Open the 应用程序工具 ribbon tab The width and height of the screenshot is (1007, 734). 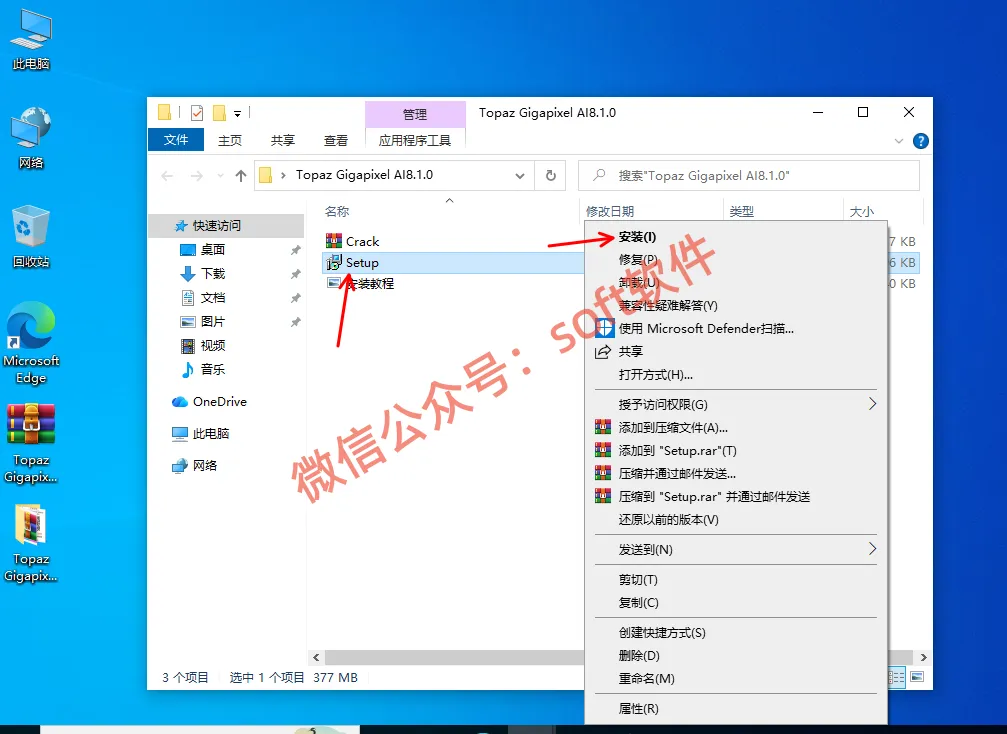(415, 140)
